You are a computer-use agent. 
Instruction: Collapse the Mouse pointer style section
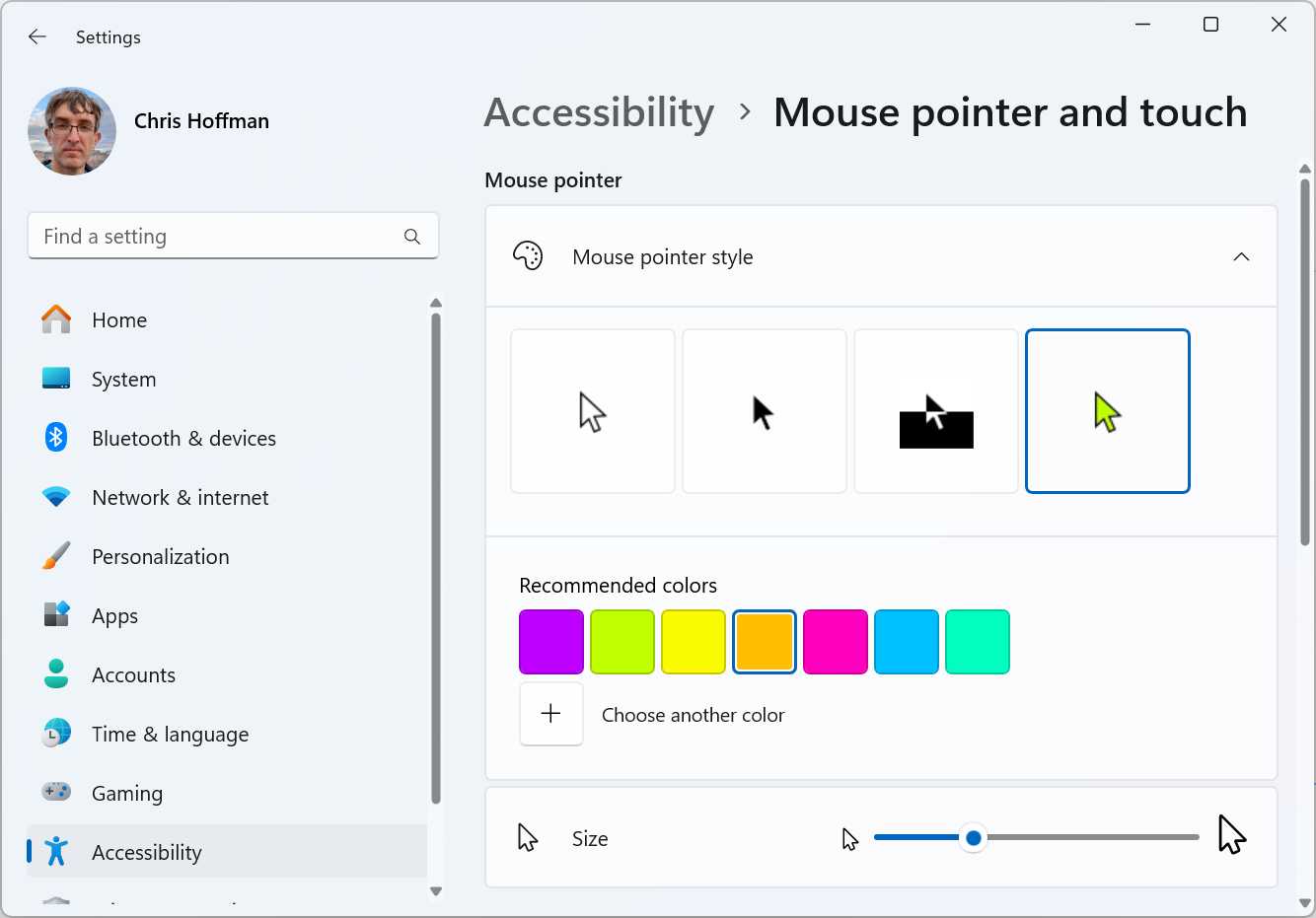tap(1241, 256)
